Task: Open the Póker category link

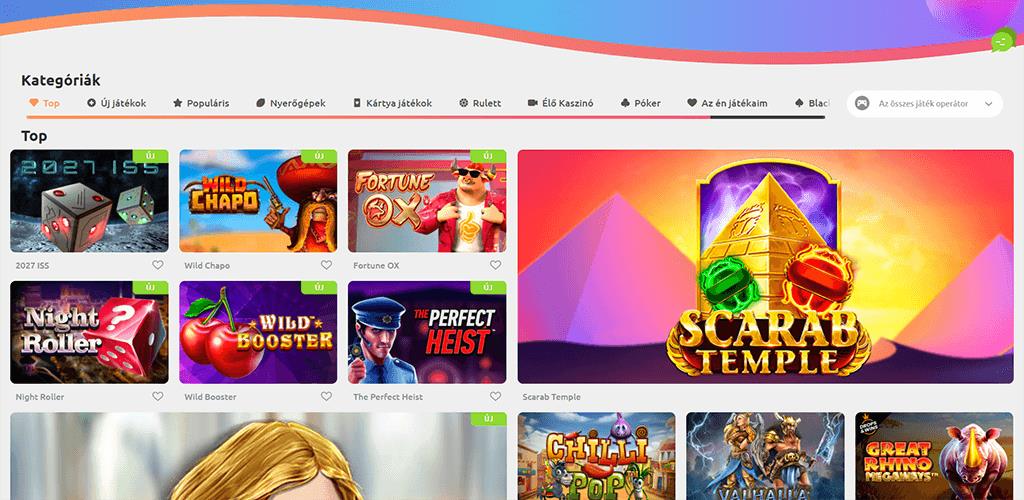Action: [x=641, y=103]
